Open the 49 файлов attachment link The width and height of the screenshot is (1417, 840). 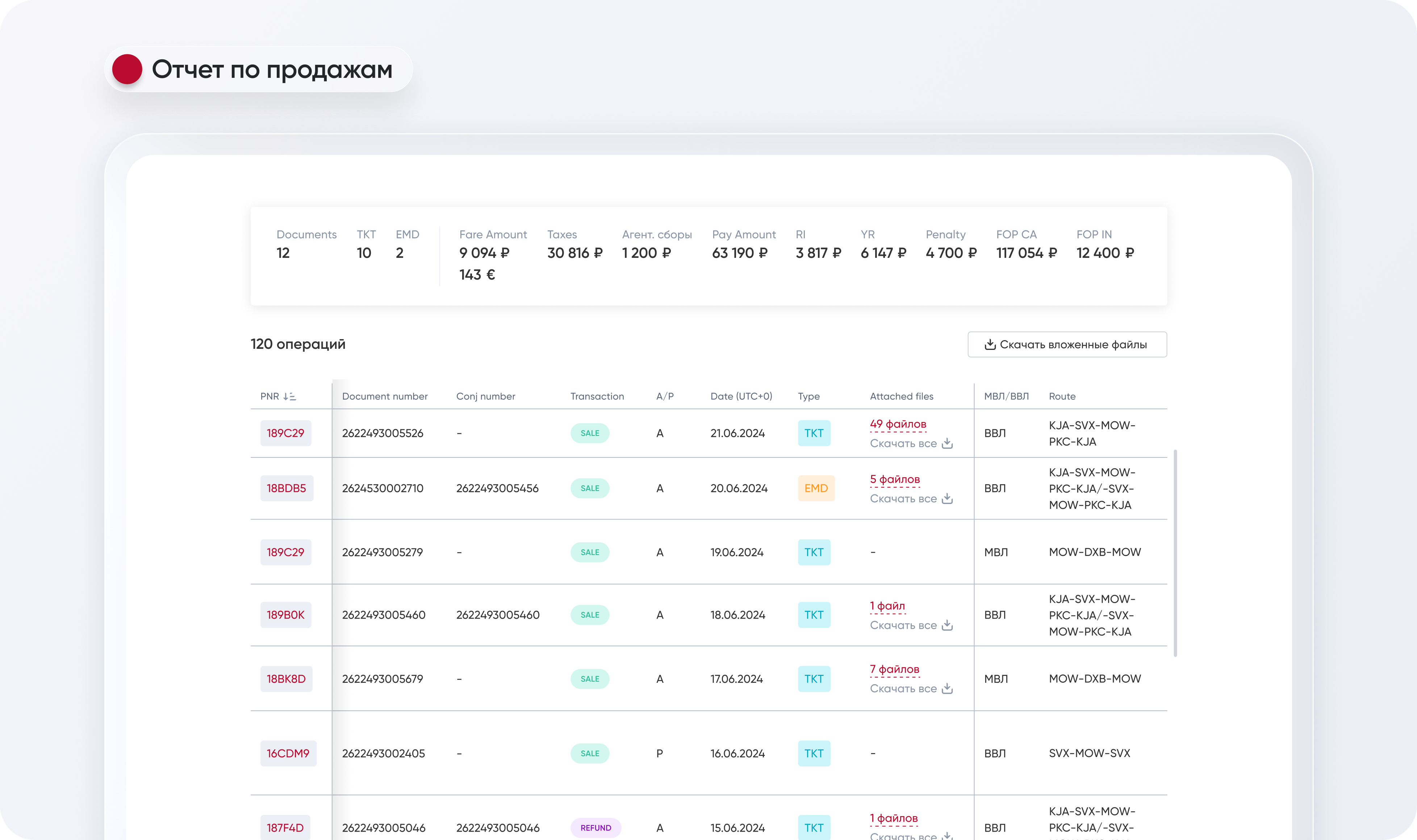pyautogui.click(x=898, y=424)
